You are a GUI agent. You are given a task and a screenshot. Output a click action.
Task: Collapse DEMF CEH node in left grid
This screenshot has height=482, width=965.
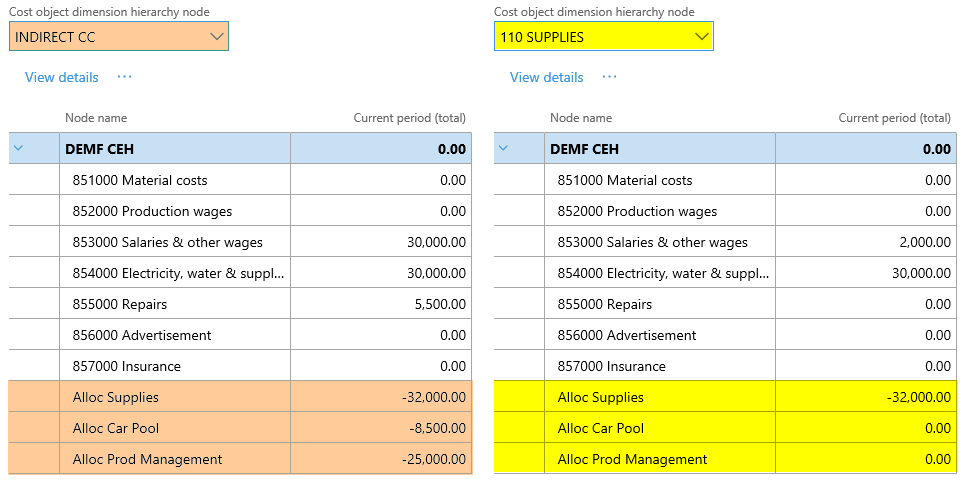coord(19,149)
